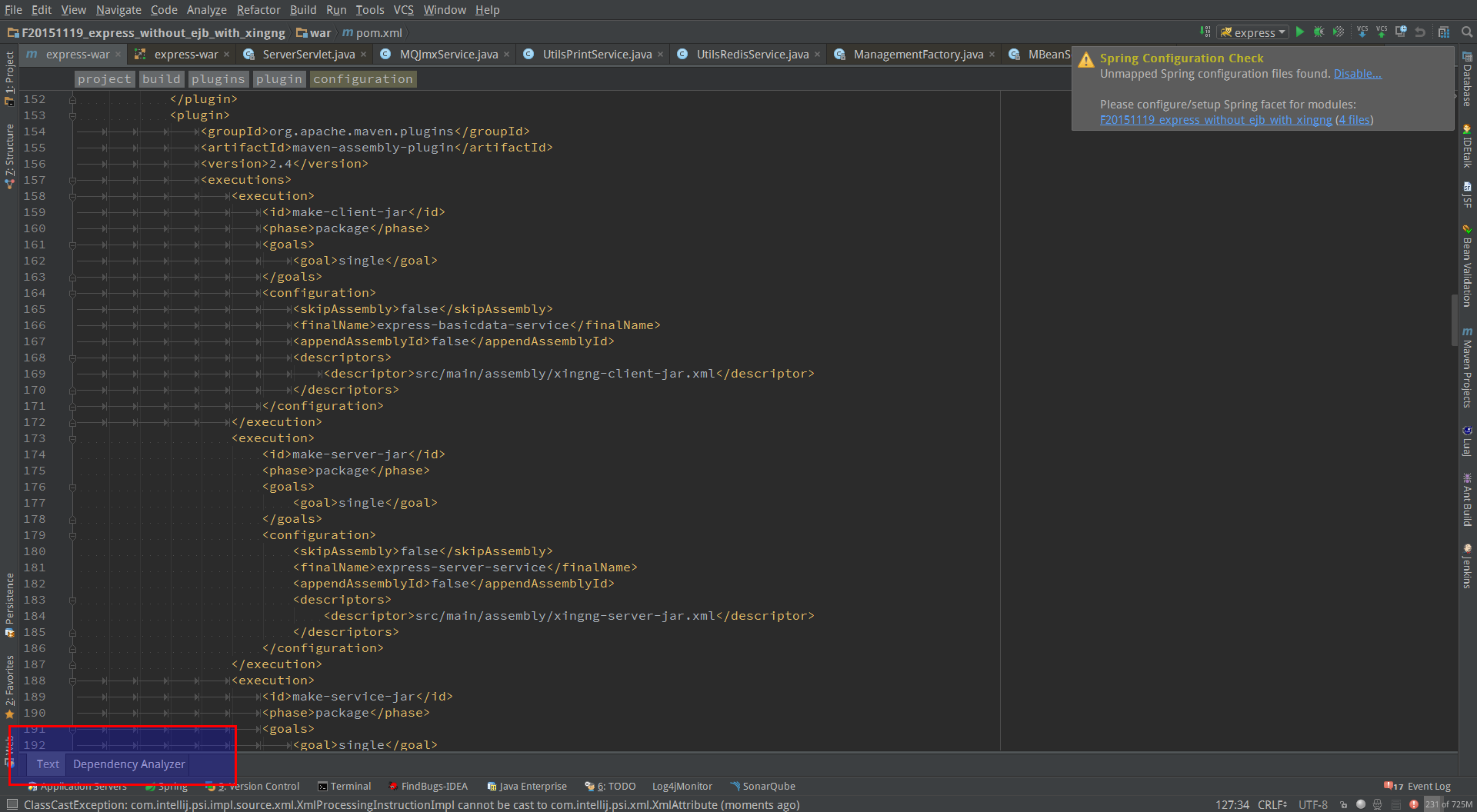Open the express run configuration dropdown
Screen dimensions: 1477x812
pyautogui.click(x=1253, y=32)
